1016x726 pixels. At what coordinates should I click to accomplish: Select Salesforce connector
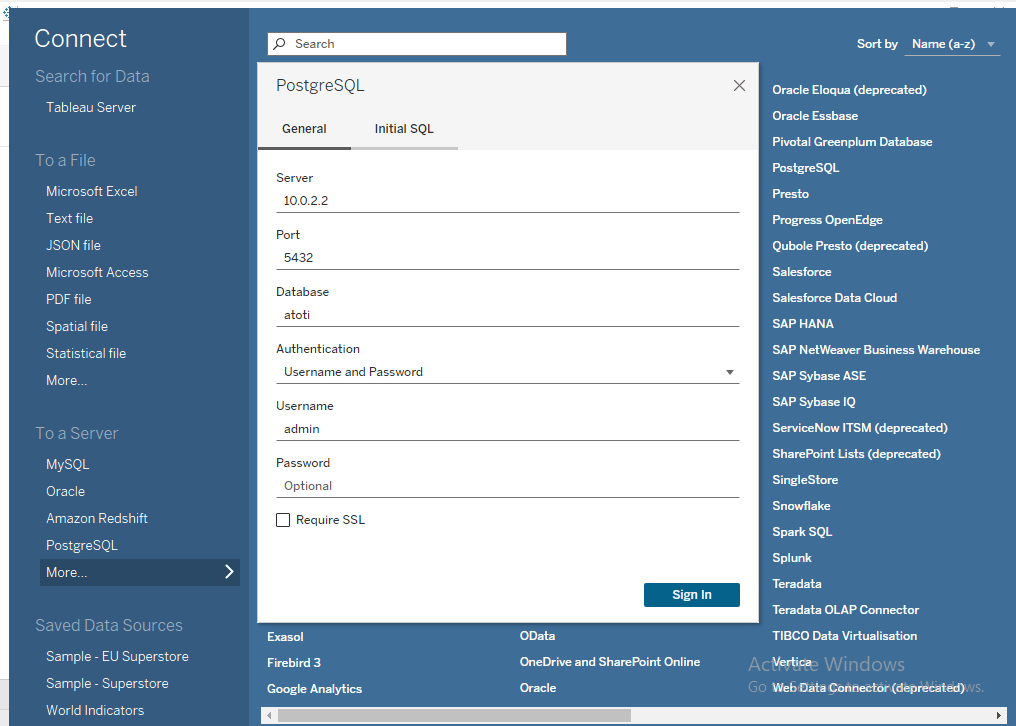(802, 272)
